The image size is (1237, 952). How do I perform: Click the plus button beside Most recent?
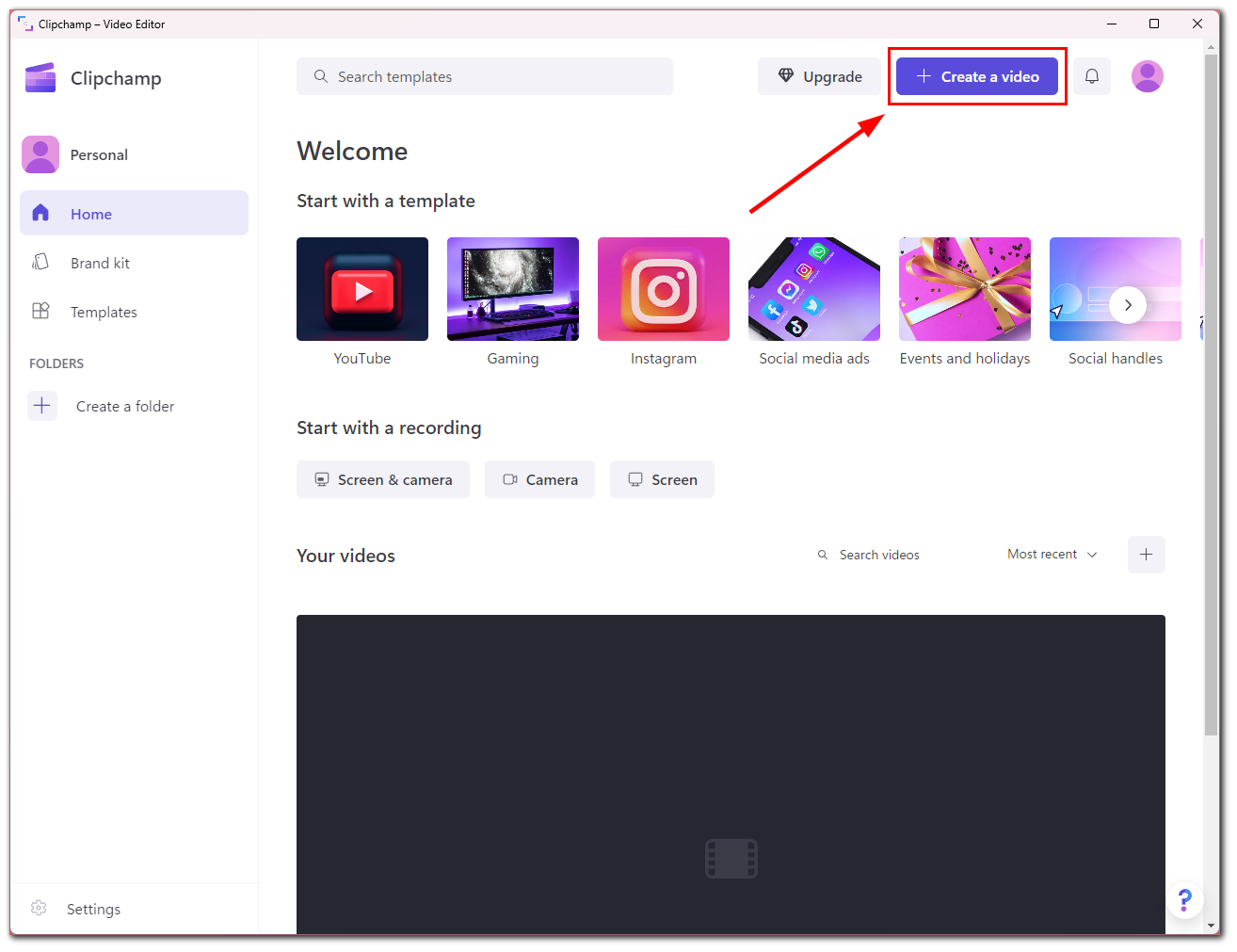[x=1147, y=555]
